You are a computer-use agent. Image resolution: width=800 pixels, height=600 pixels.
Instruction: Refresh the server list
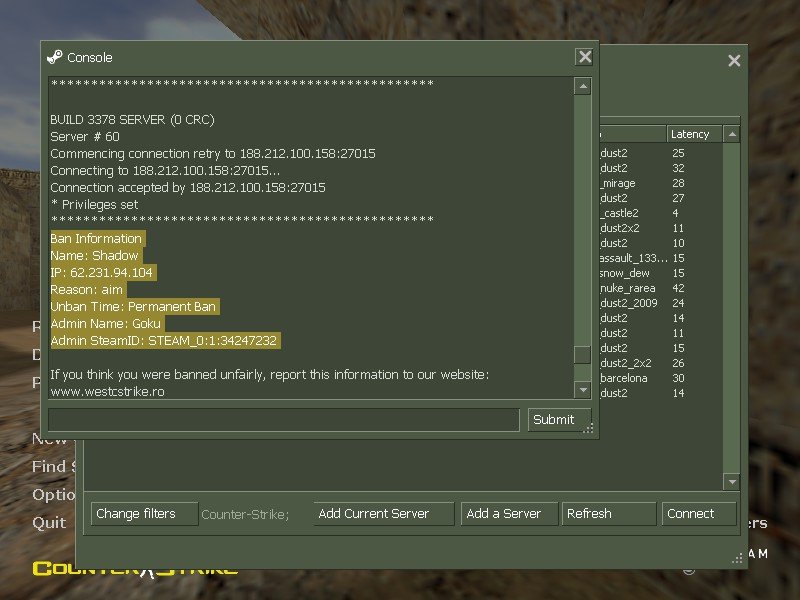point(609,514)
